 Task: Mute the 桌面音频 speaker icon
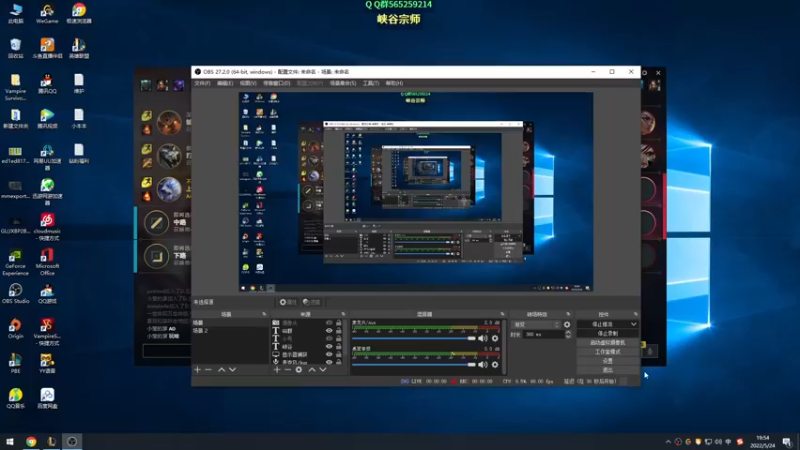483,364
